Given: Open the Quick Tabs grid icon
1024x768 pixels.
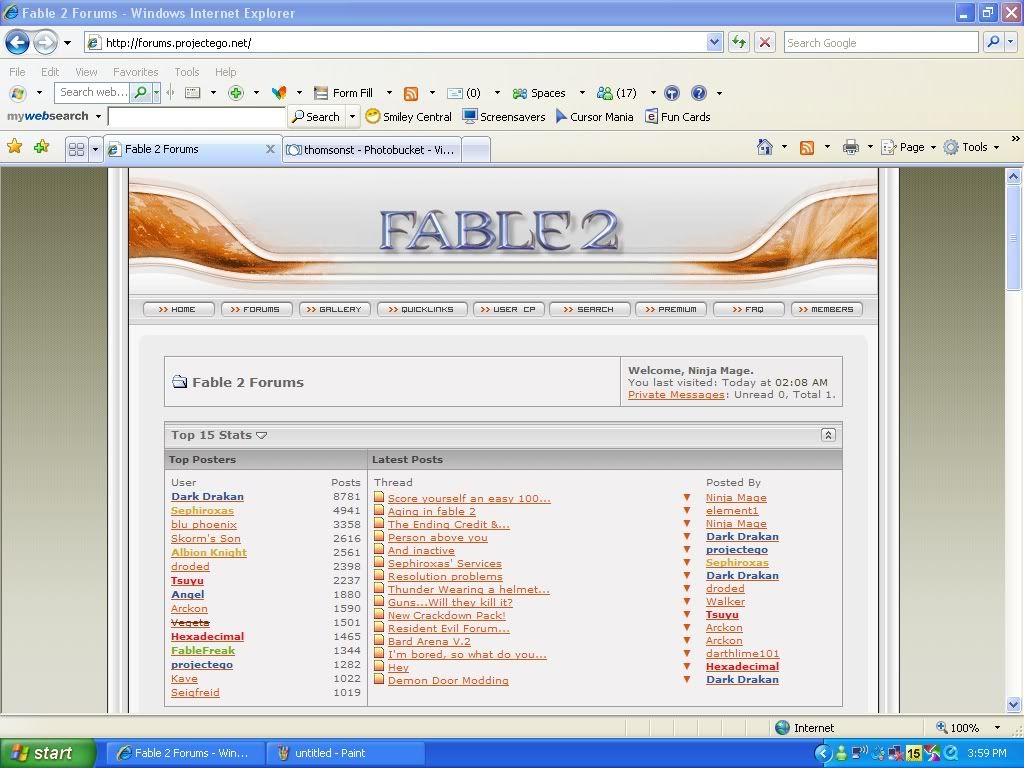Looking at the screenshot, I should click(x=76, y=150).
